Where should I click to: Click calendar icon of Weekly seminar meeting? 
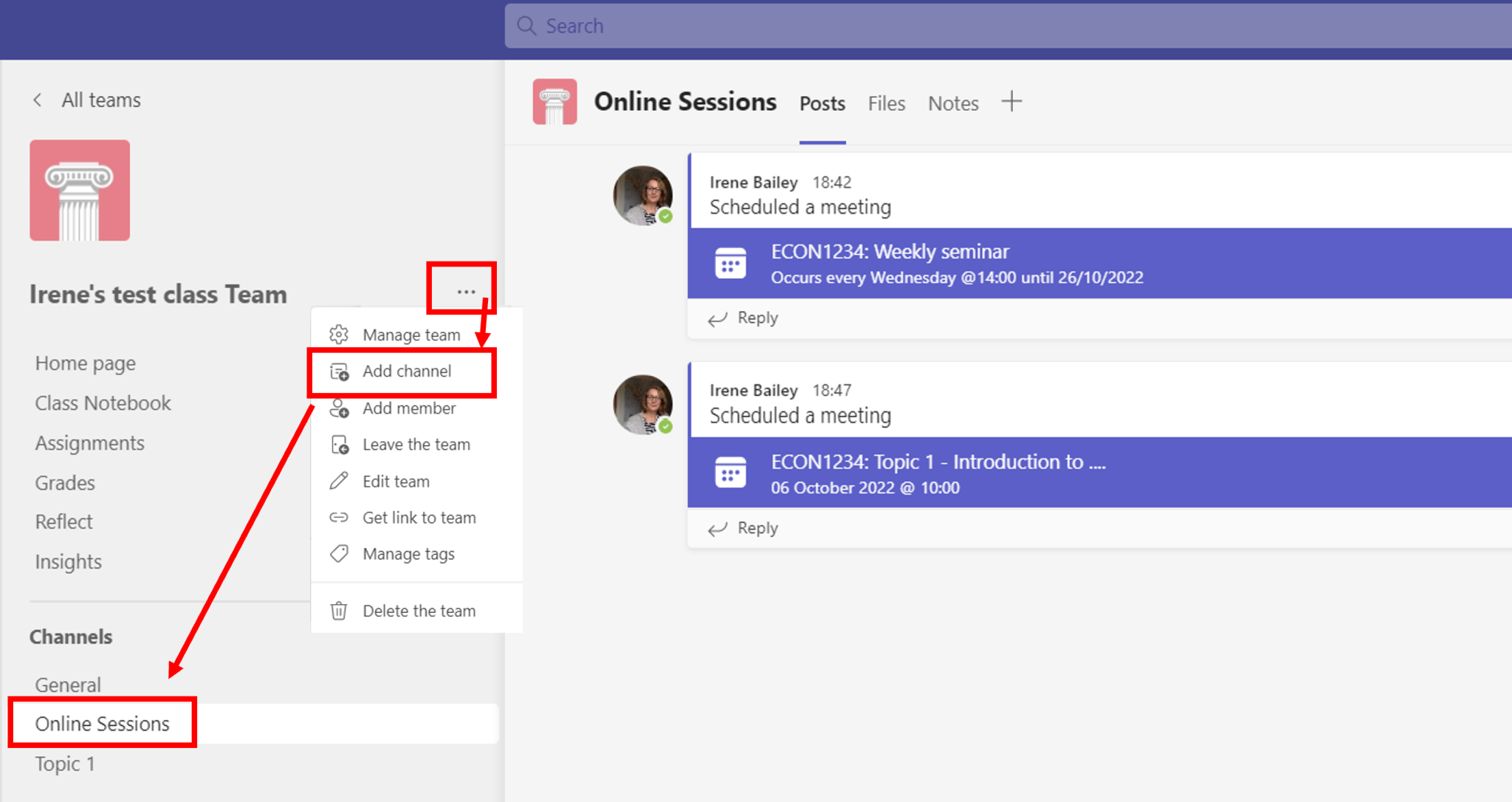[x=730, y=264]
